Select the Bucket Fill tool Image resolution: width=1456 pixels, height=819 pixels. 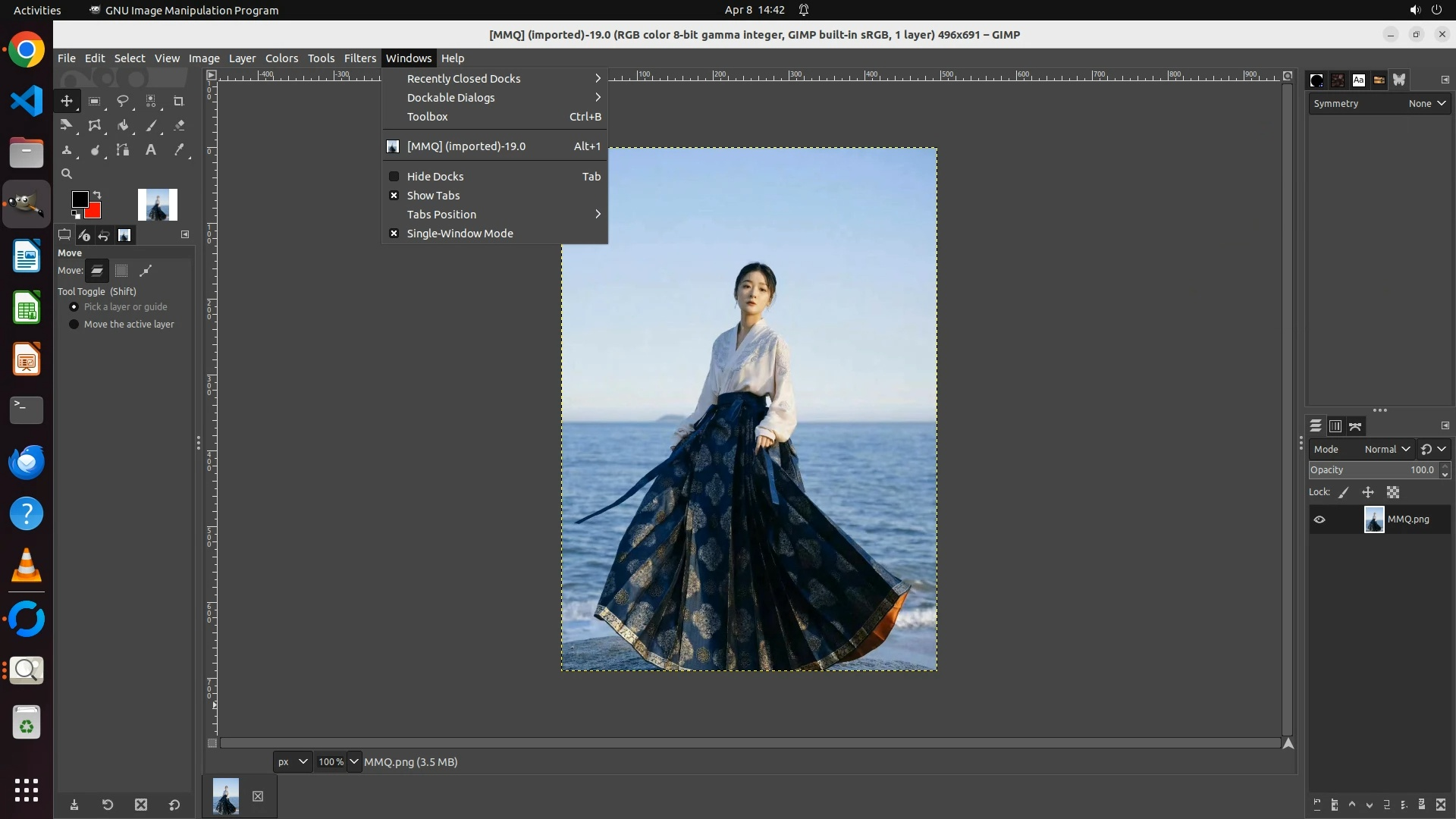coord(123,126)
